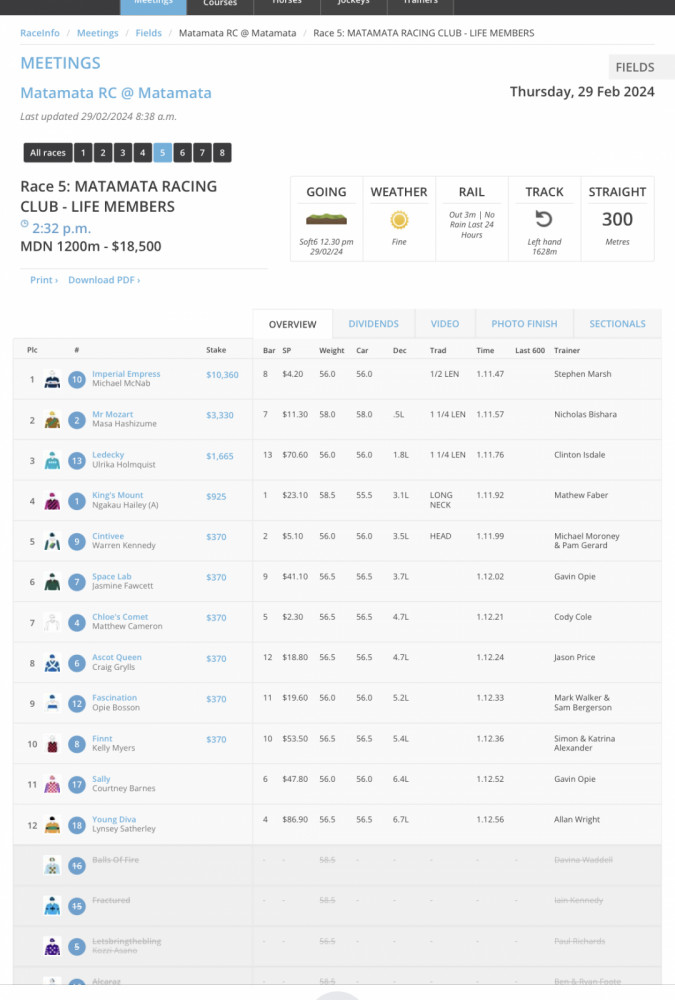675x1000 pixels.
Task: Click Fractured silks icon
Action: [x=52, y=906]
